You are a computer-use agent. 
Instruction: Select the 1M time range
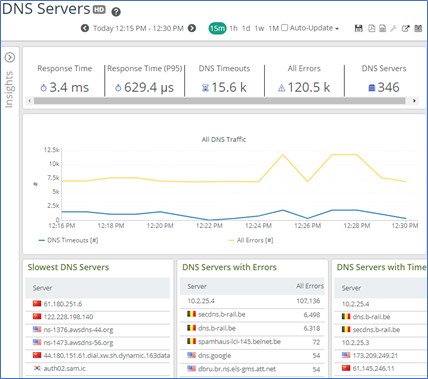point(273,28)
